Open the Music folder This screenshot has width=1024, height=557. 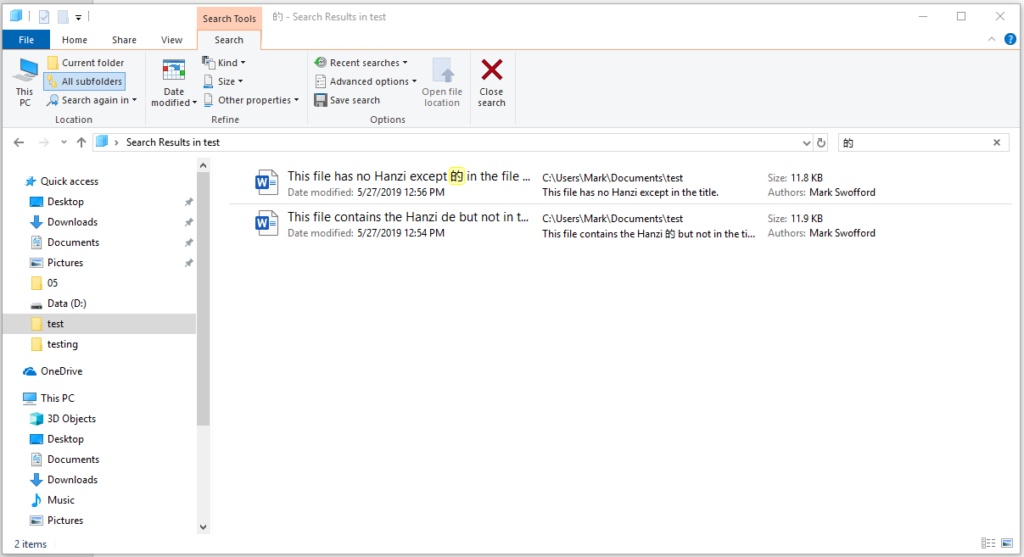coord(61,500)
